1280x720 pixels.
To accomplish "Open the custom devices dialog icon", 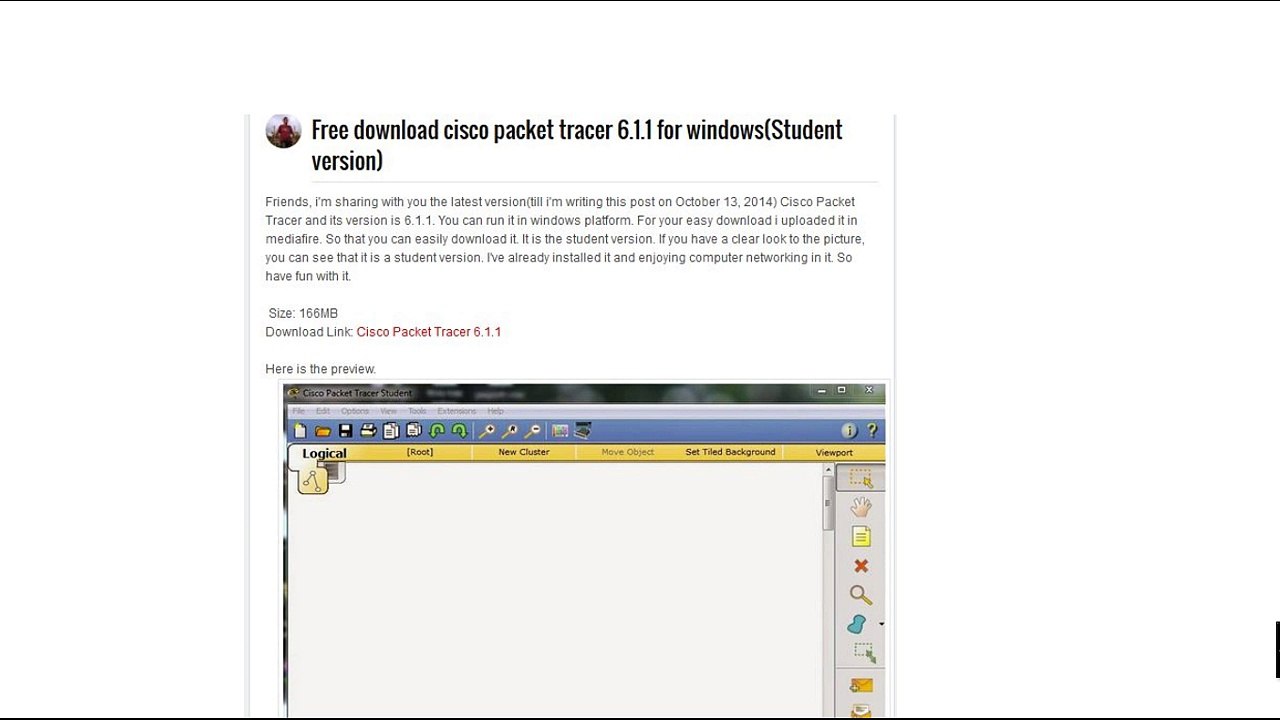I will [x=583, y=431].
